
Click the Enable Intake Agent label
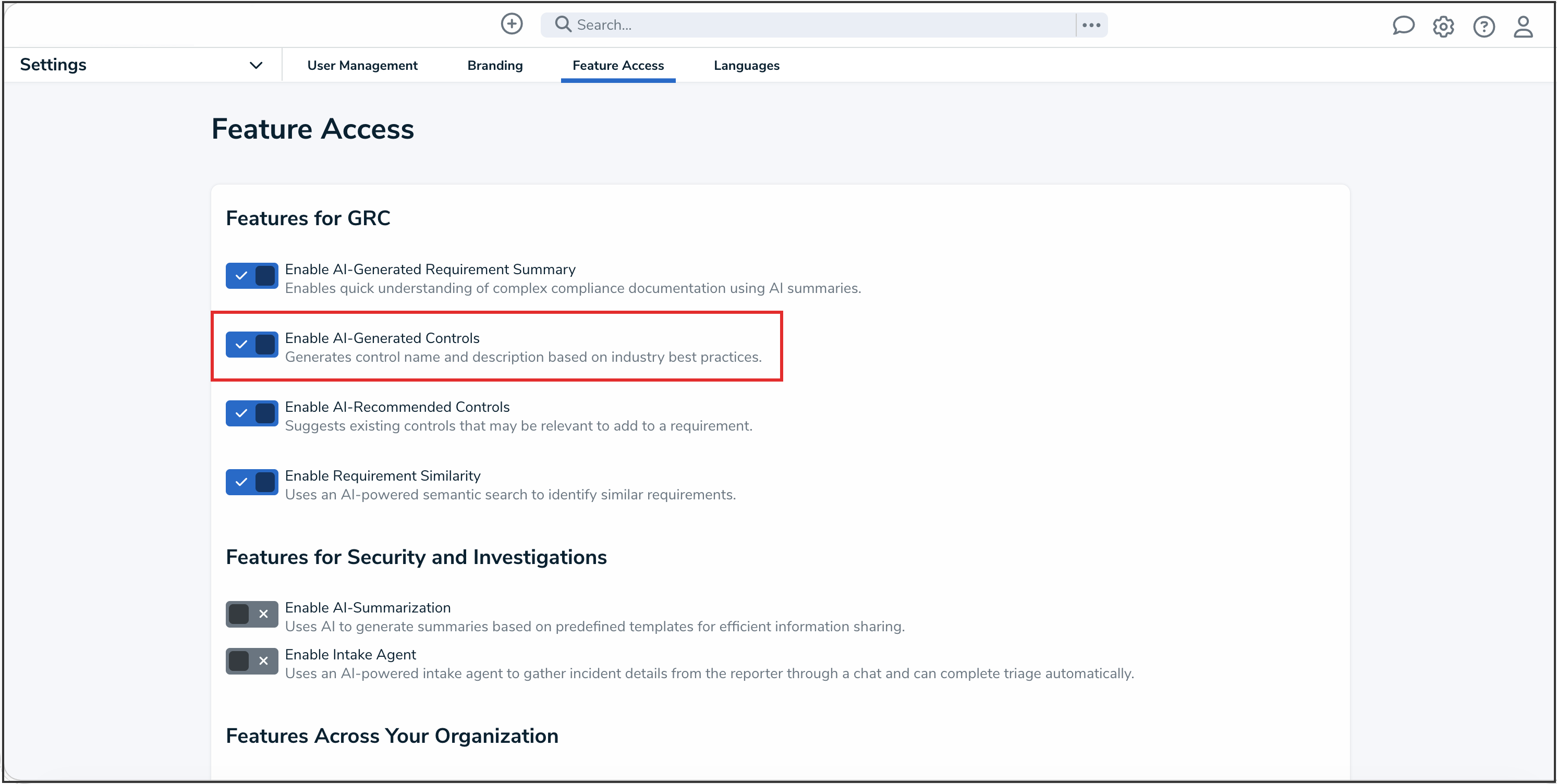(x=350, y=655)
